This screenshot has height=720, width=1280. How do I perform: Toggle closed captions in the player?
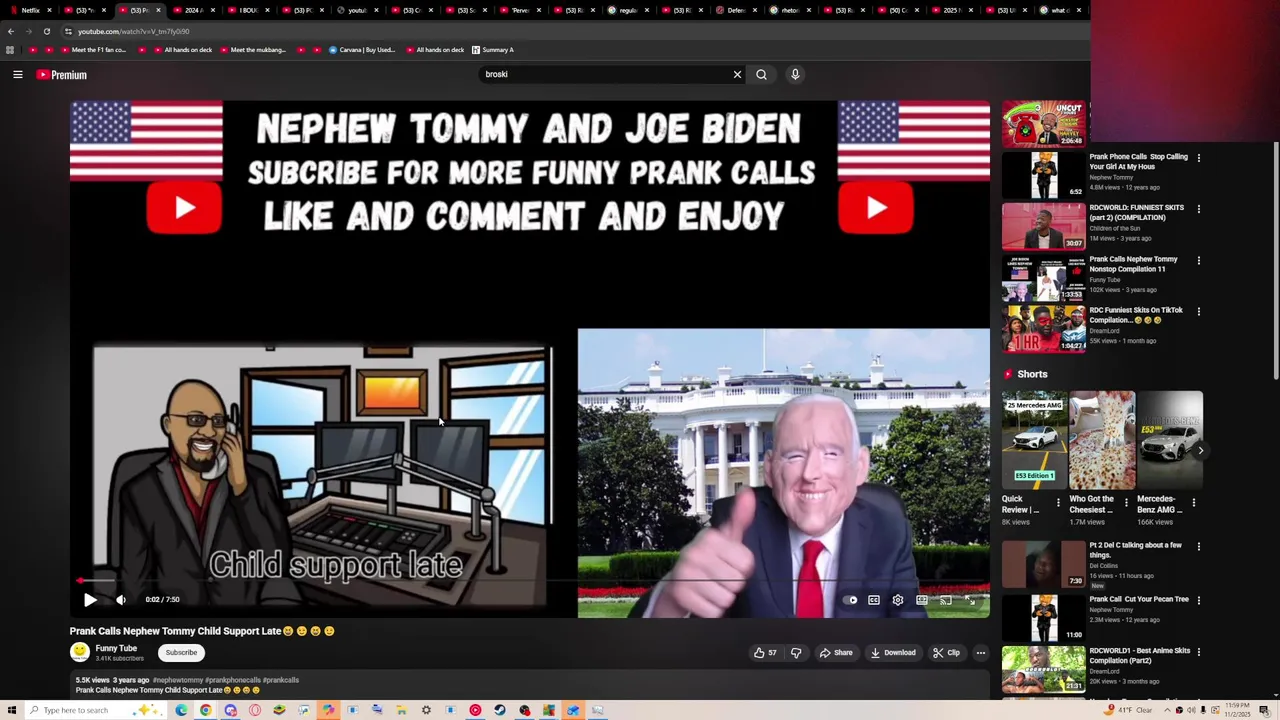point(874,600)
